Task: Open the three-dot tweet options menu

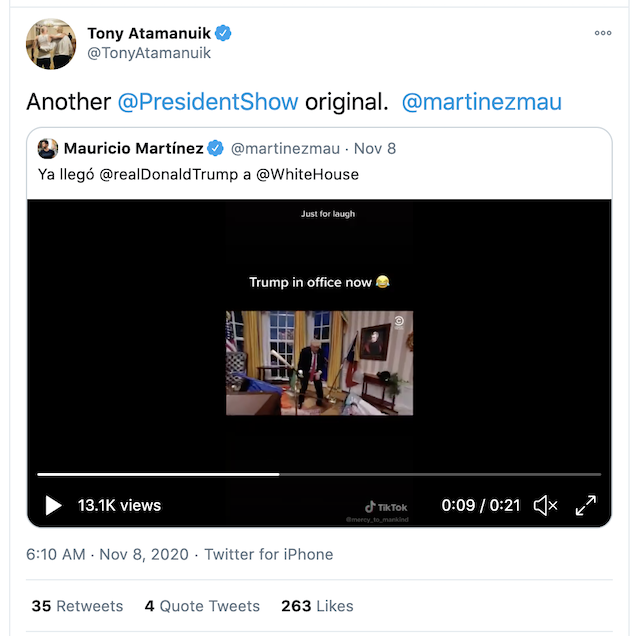Action: pos(602,33)
